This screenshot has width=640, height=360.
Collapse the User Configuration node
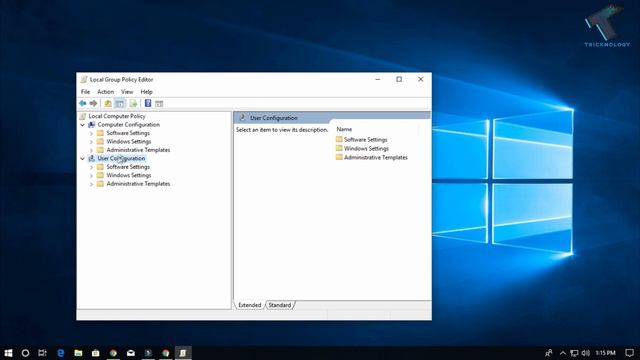click(x=82, y=158)
